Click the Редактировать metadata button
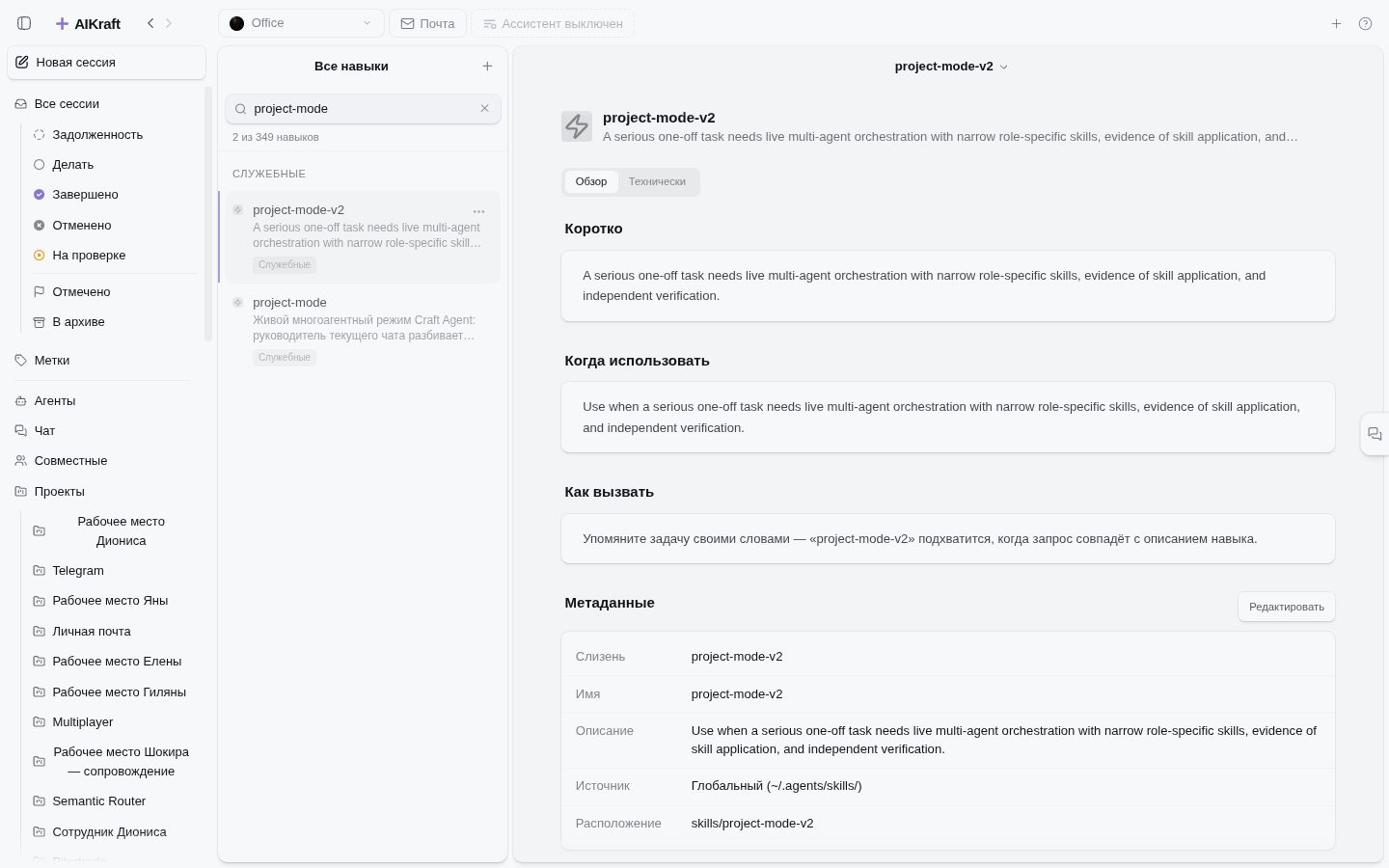The image size is (1389, 868). 1286,607
